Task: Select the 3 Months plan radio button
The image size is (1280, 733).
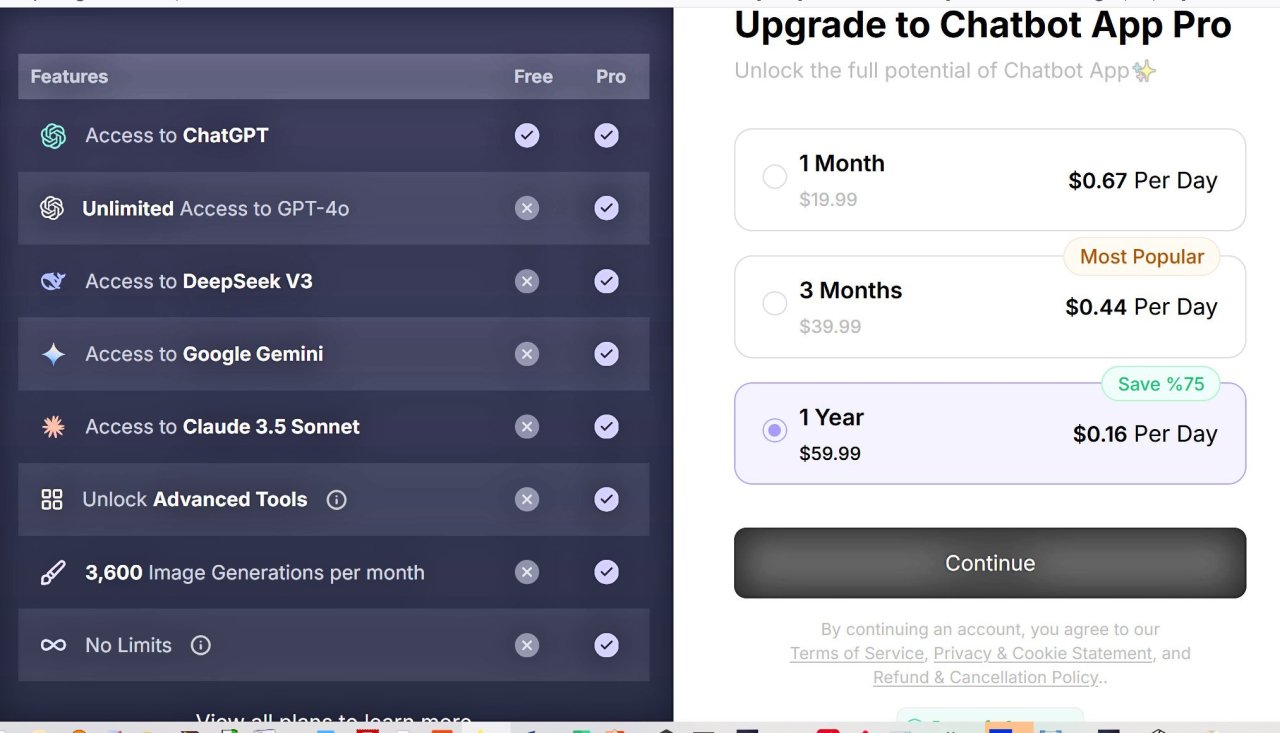Action: [775, 303]
